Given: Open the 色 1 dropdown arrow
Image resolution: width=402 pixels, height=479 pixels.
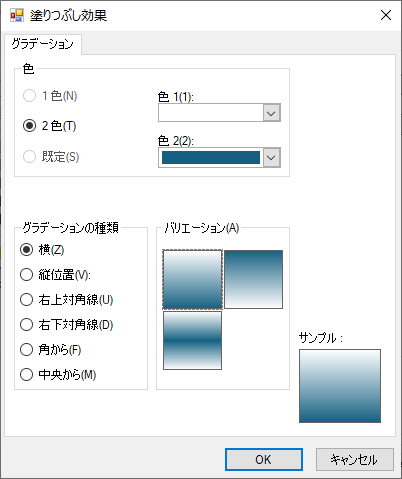Looking at the screenshot, I should point(271,113).
